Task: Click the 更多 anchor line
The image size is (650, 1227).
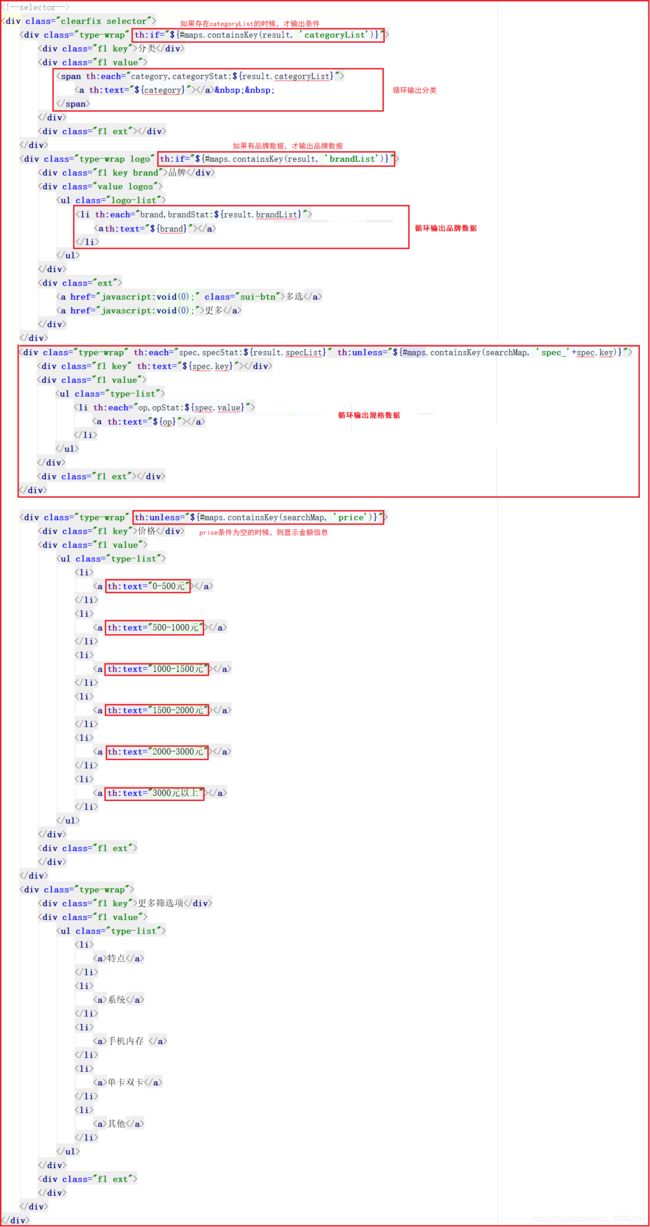Action: click(x=150, y=310)
